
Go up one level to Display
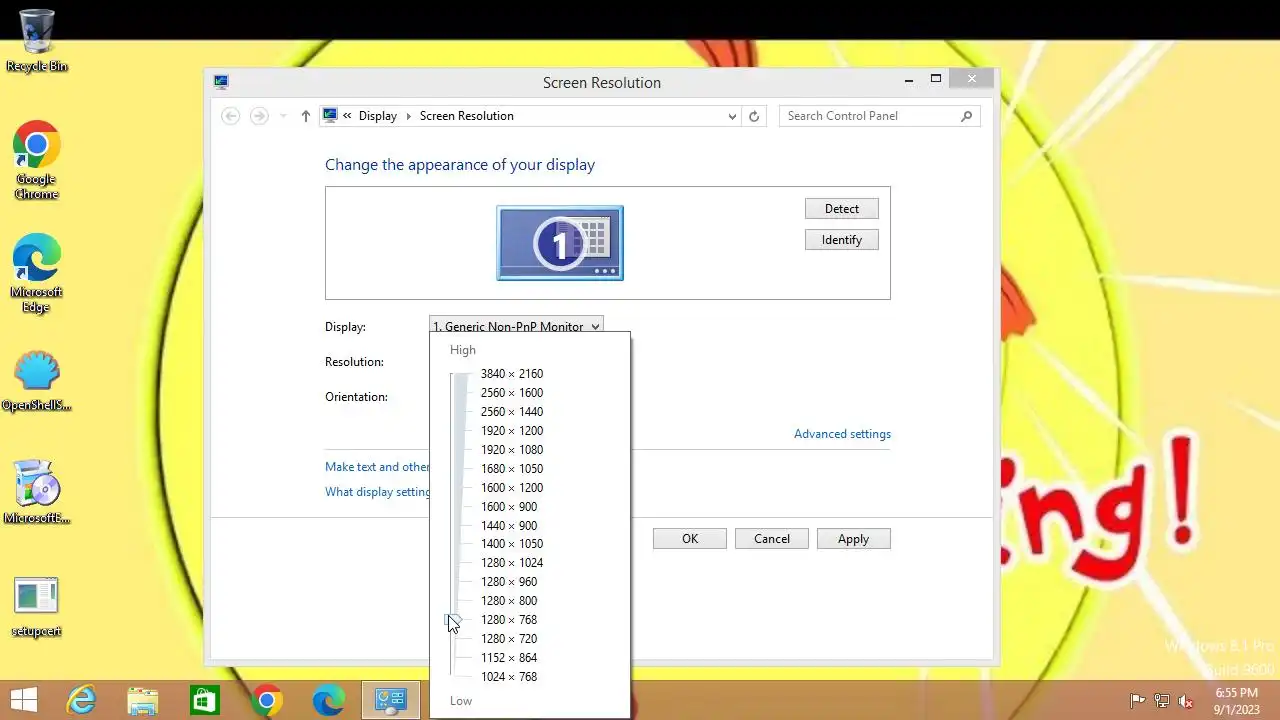click(x=306, y=116)
